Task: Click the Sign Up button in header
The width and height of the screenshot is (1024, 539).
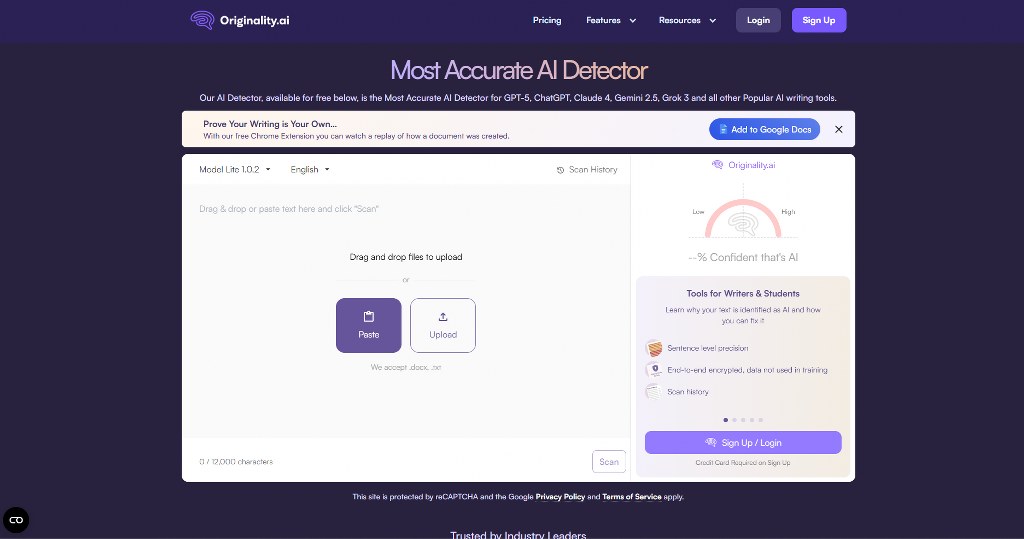Action: pos(819,20)
